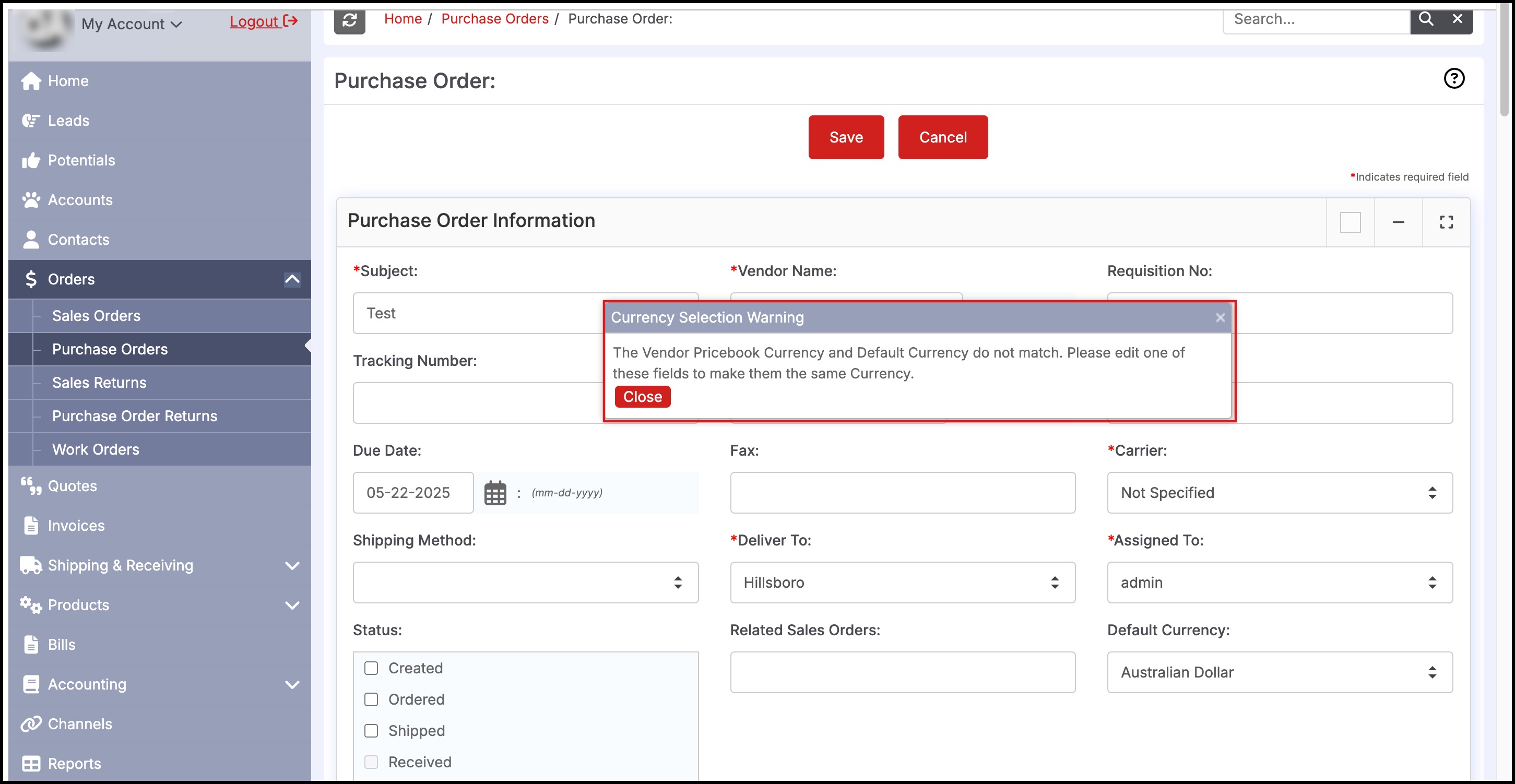
Task: Check the Created status checkbox
Action: click(x=371, y=668)
